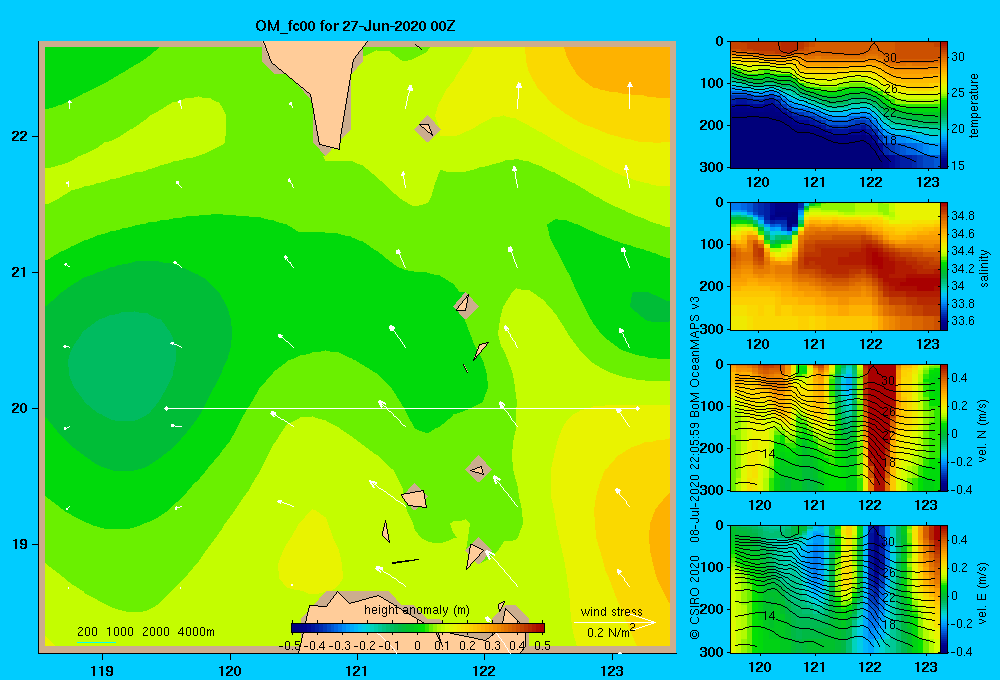The image size is (1000, 680).
Task: Click the temperature colorbar beside the top section
Action: coord(944,105)
